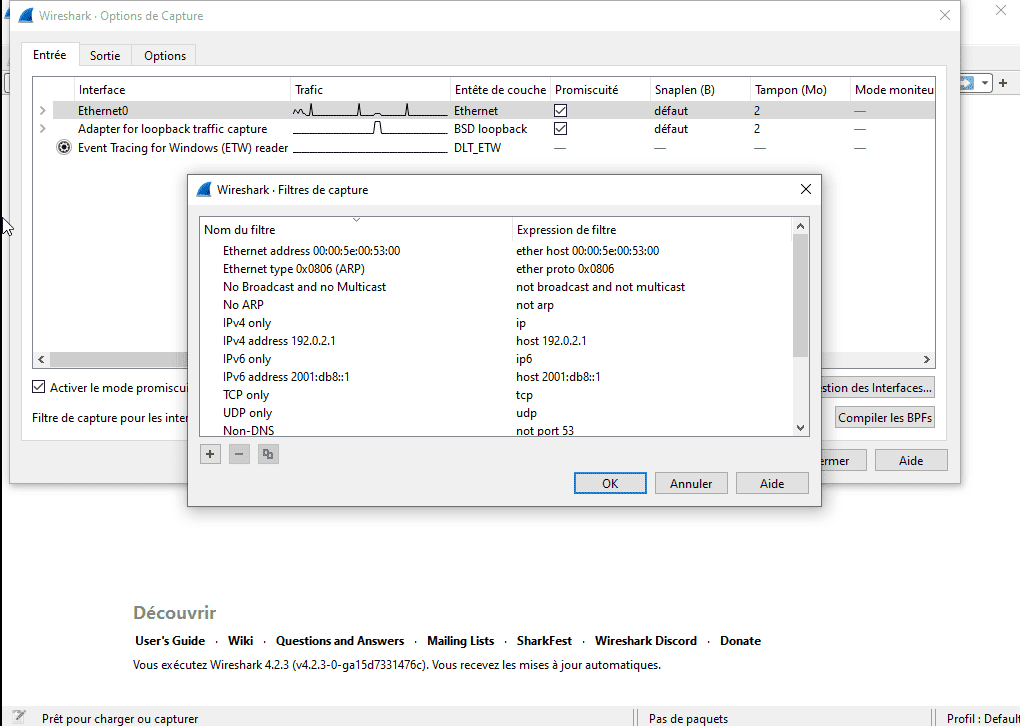Open the Mailing Lists link

461,641
